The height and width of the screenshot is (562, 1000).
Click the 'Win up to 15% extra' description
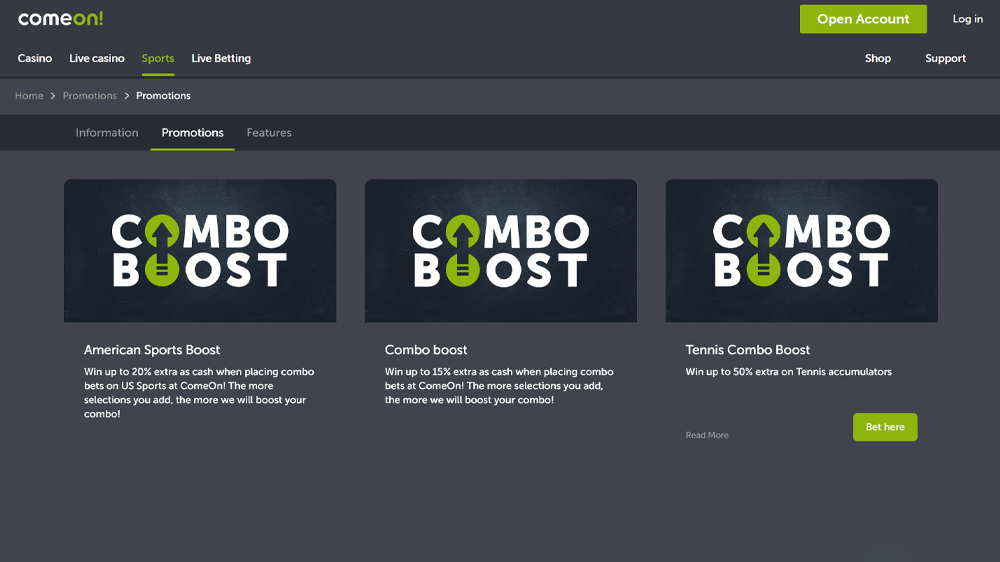coord(499,385)
